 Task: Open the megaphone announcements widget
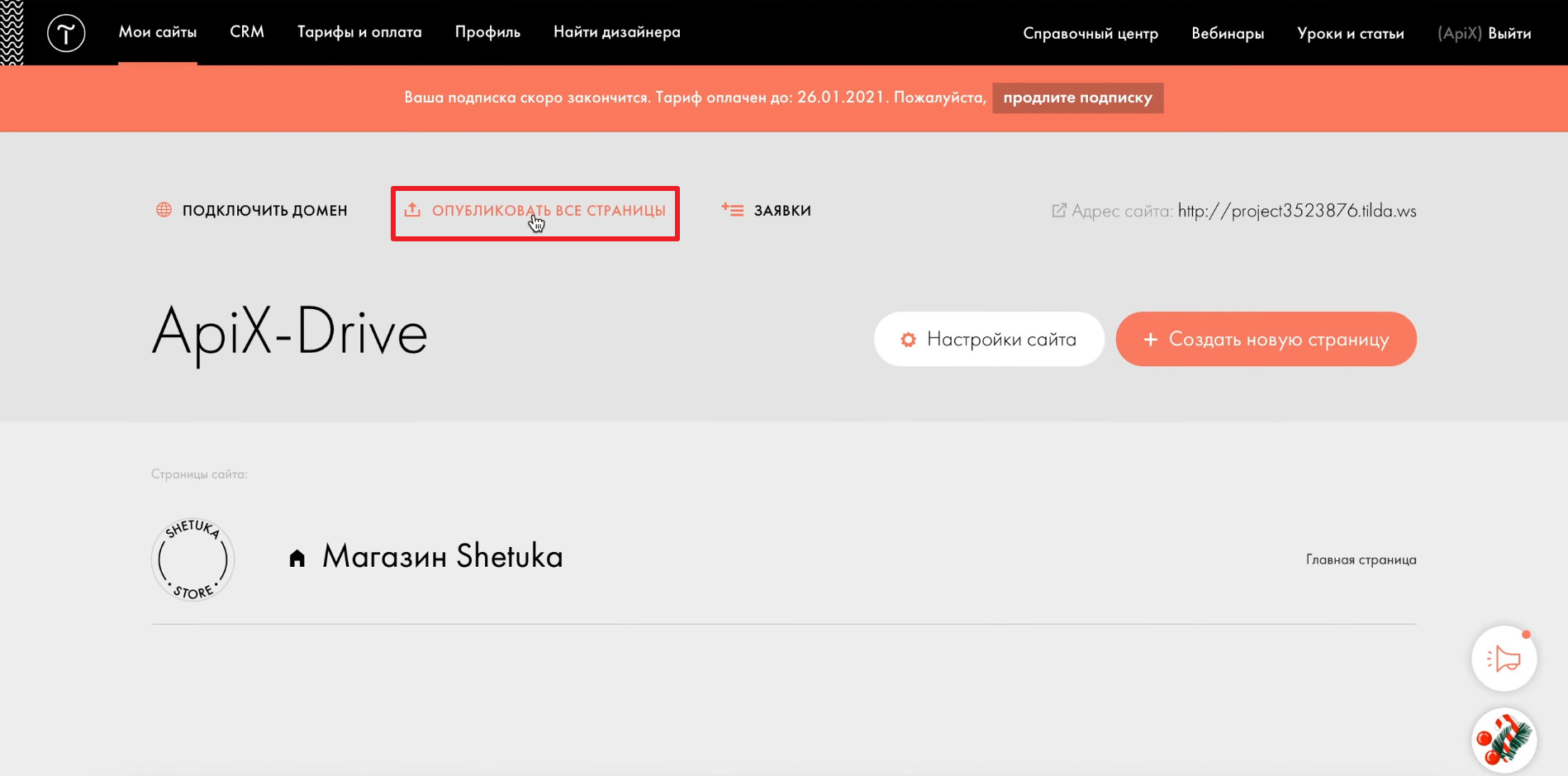1504,659
